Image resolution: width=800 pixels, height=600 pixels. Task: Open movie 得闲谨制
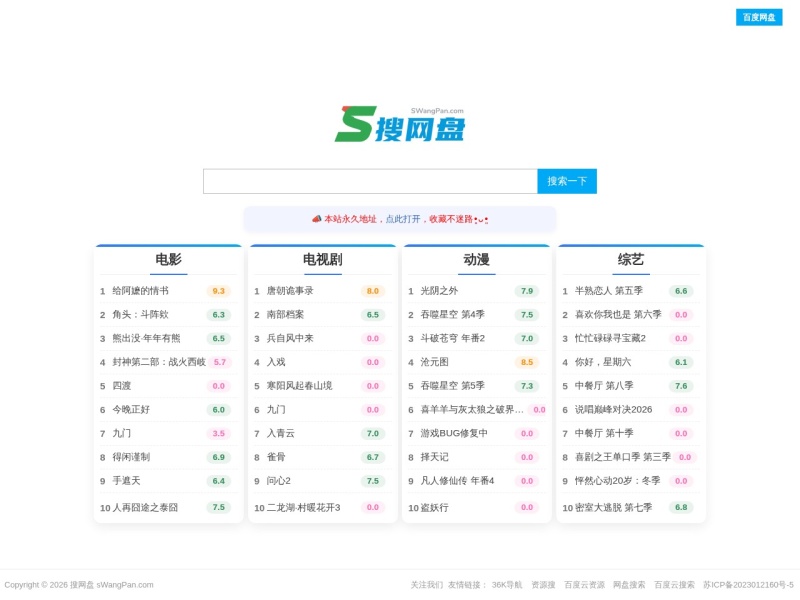click(x=131, y=457)
